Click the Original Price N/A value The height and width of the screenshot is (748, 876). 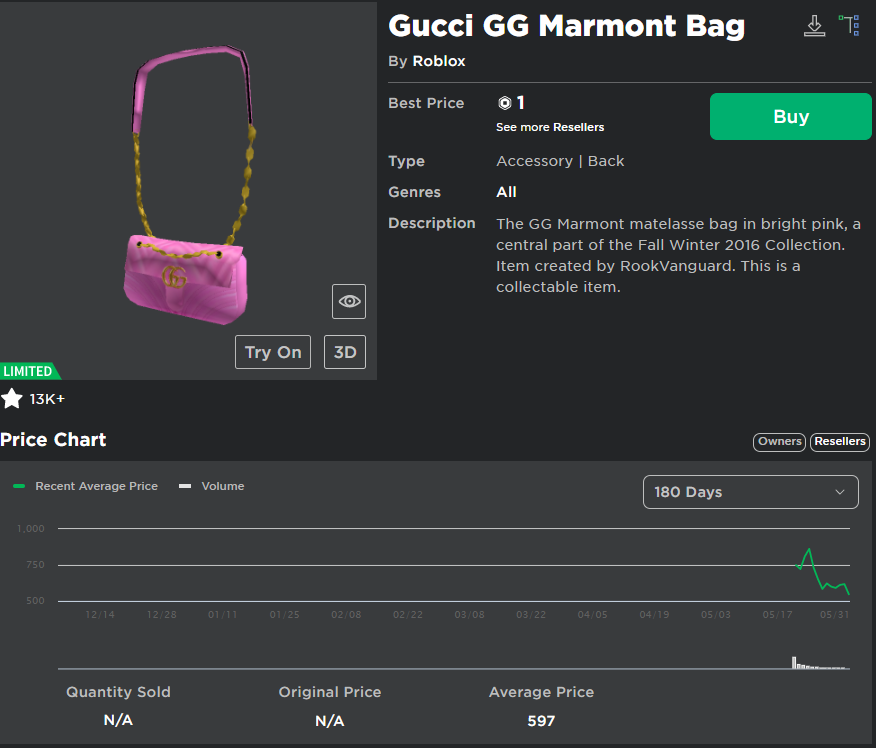coord(330,721)
